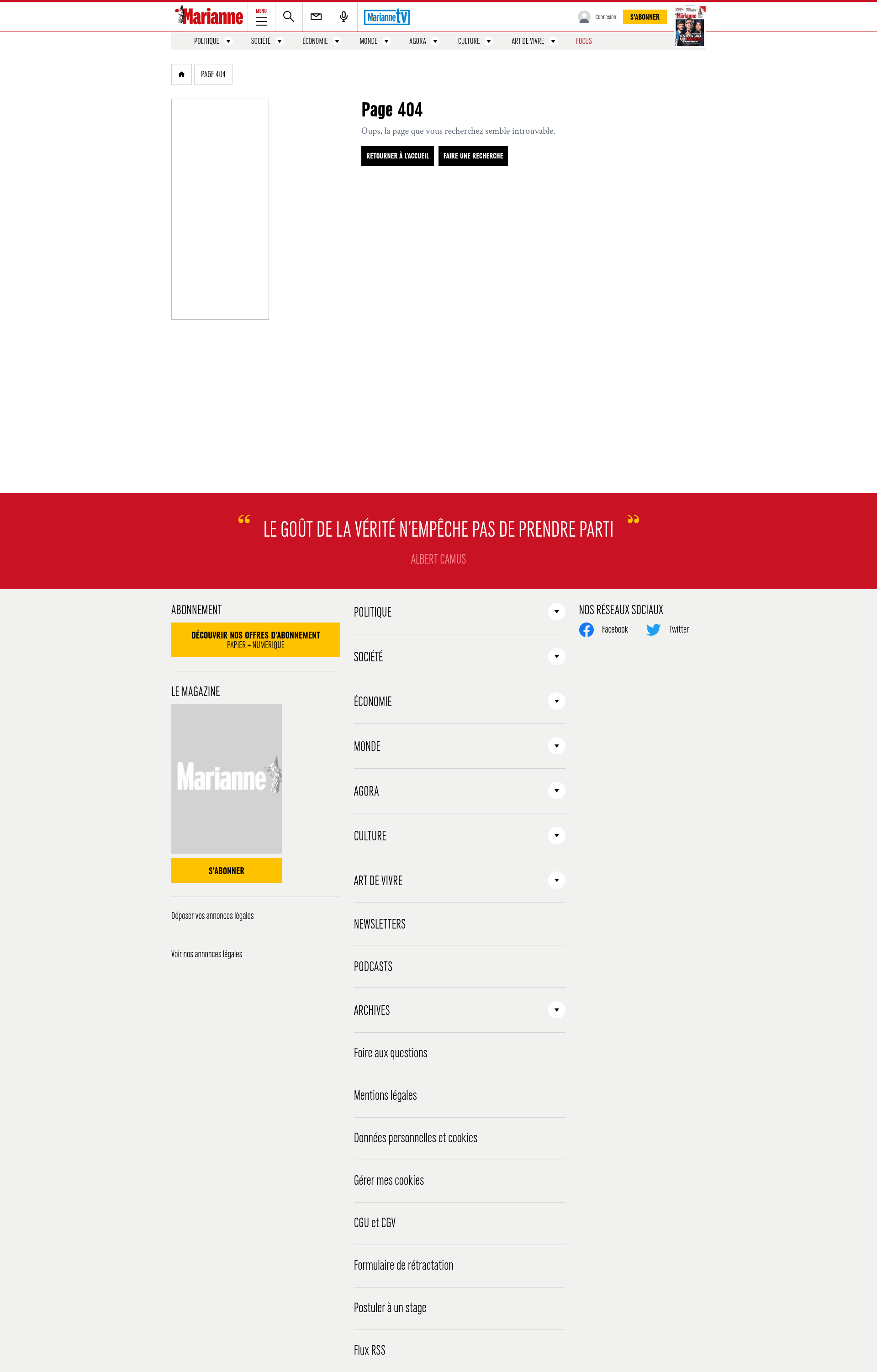Expand Politique dropdown in top nav
877x1372 pixels.
point(228,41)
